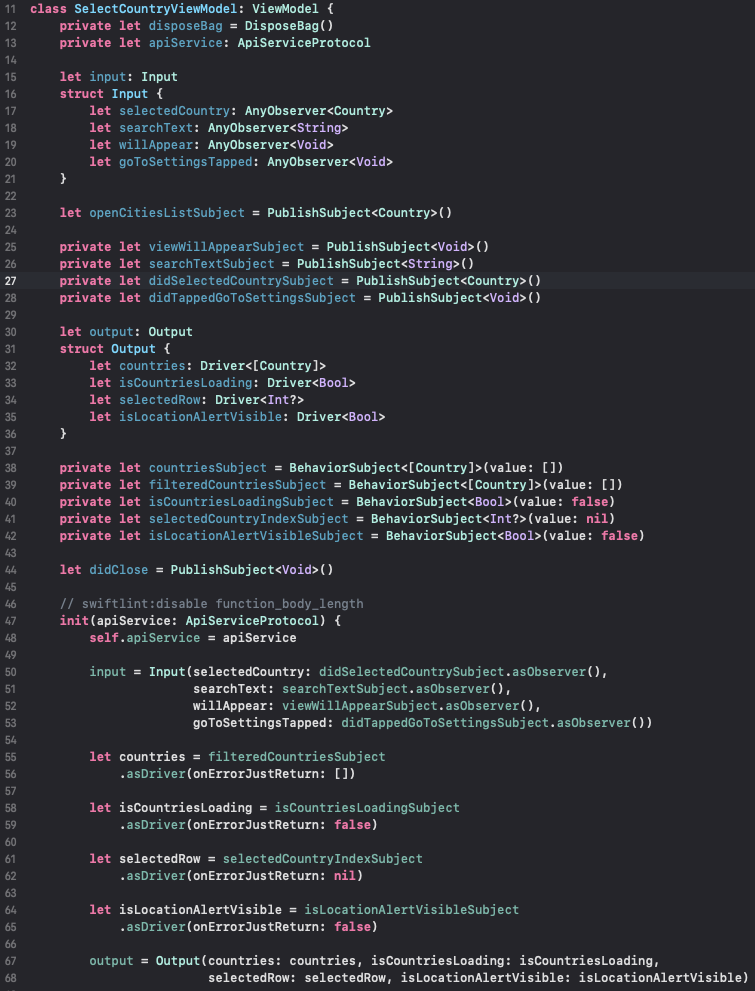
Task: Click the ViewModel superclass name
Action: point(286,9)
